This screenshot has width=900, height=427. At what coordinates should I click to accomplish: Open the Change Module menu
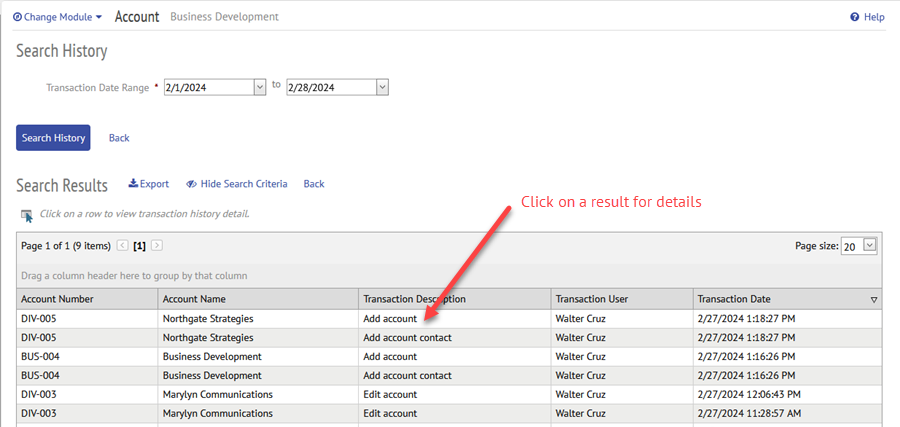pos(57,17)
